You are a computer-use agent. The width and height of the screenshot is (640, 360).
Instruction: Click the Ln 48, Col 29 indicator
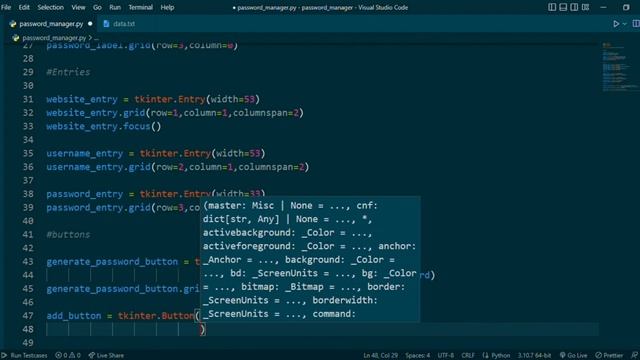click(380, 355)
